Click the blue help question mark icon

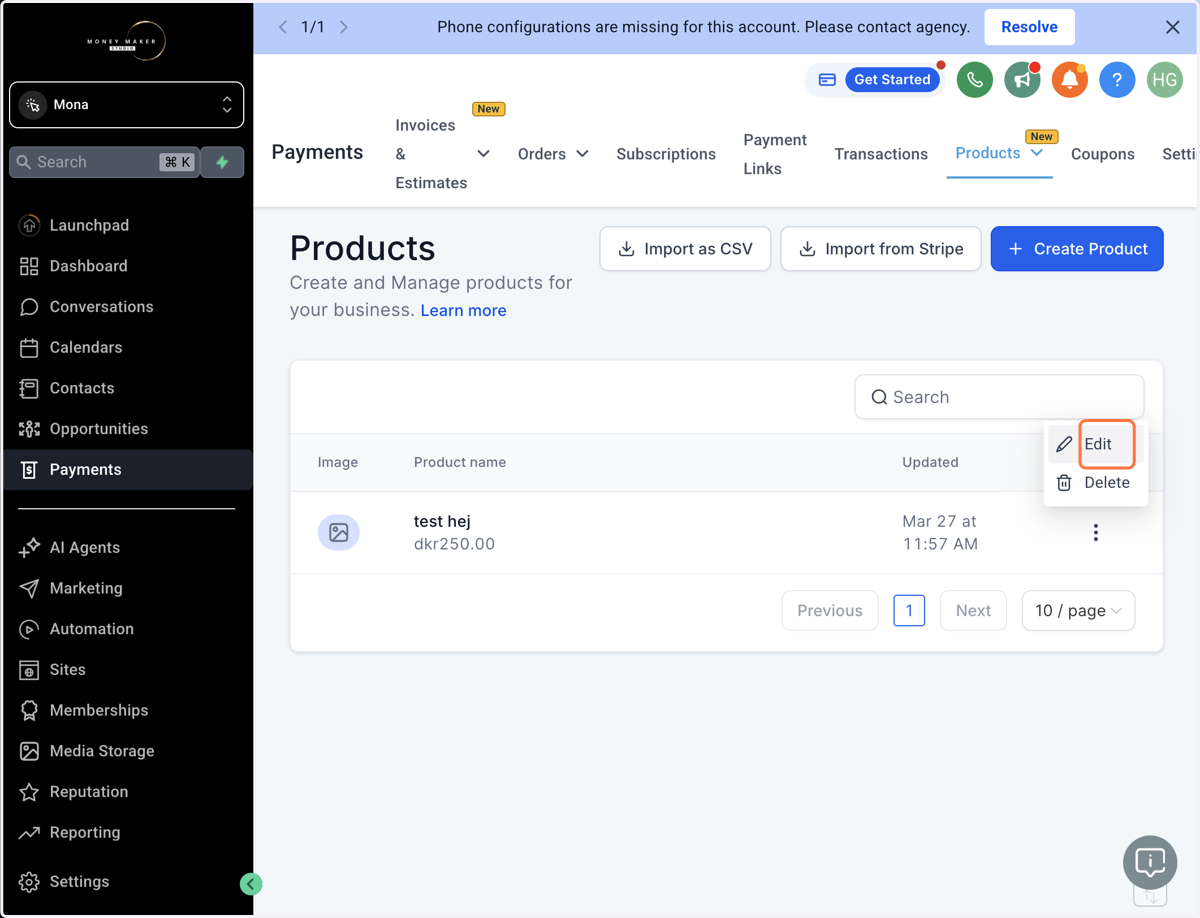(x=1117, y=80)
